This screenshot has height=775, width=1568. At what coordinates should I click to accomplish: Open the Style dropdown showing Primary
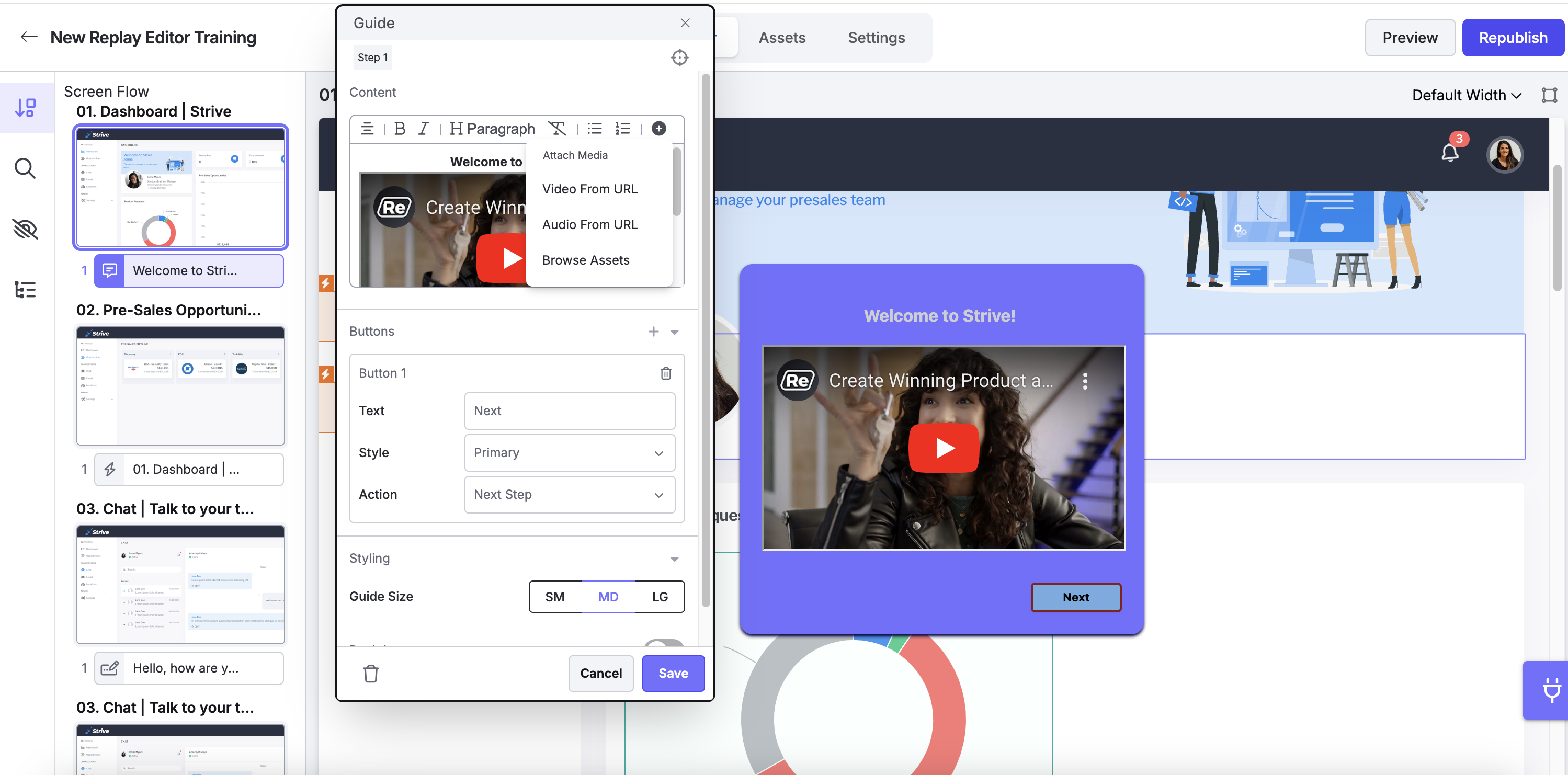[570, 453]
